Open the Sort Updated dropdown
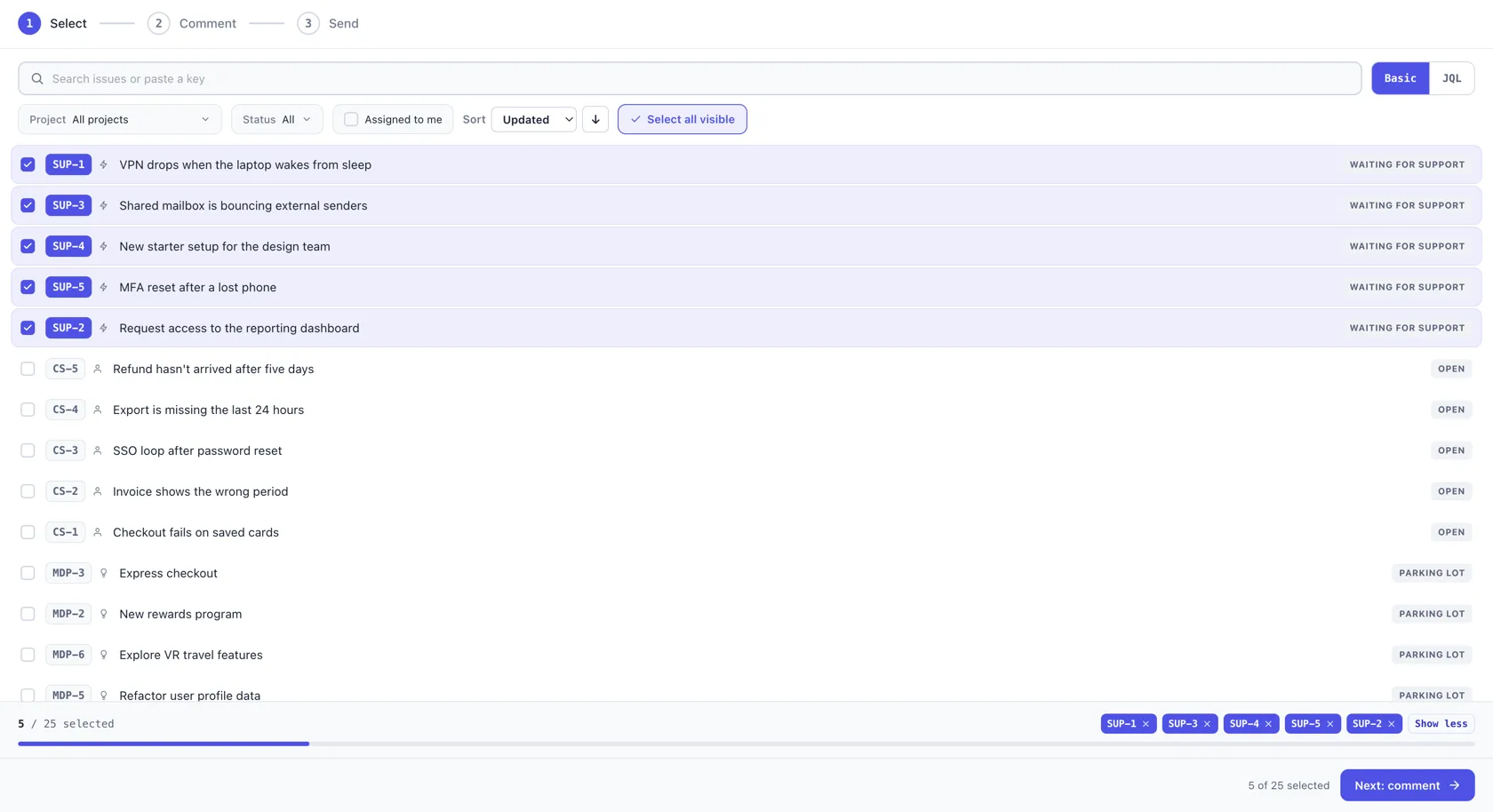This screenshot has width=1493, height=812. point(534,119)
